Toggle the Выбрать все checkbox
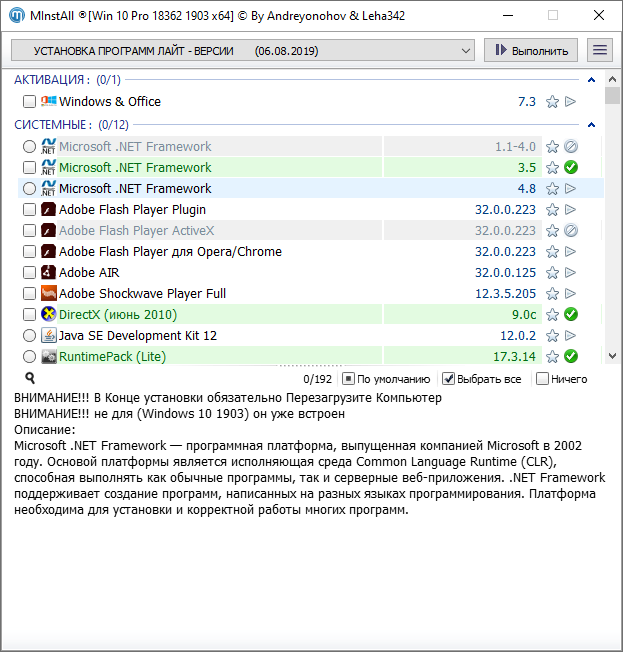The width and height of the screenshot is (623, 652). 448,379
